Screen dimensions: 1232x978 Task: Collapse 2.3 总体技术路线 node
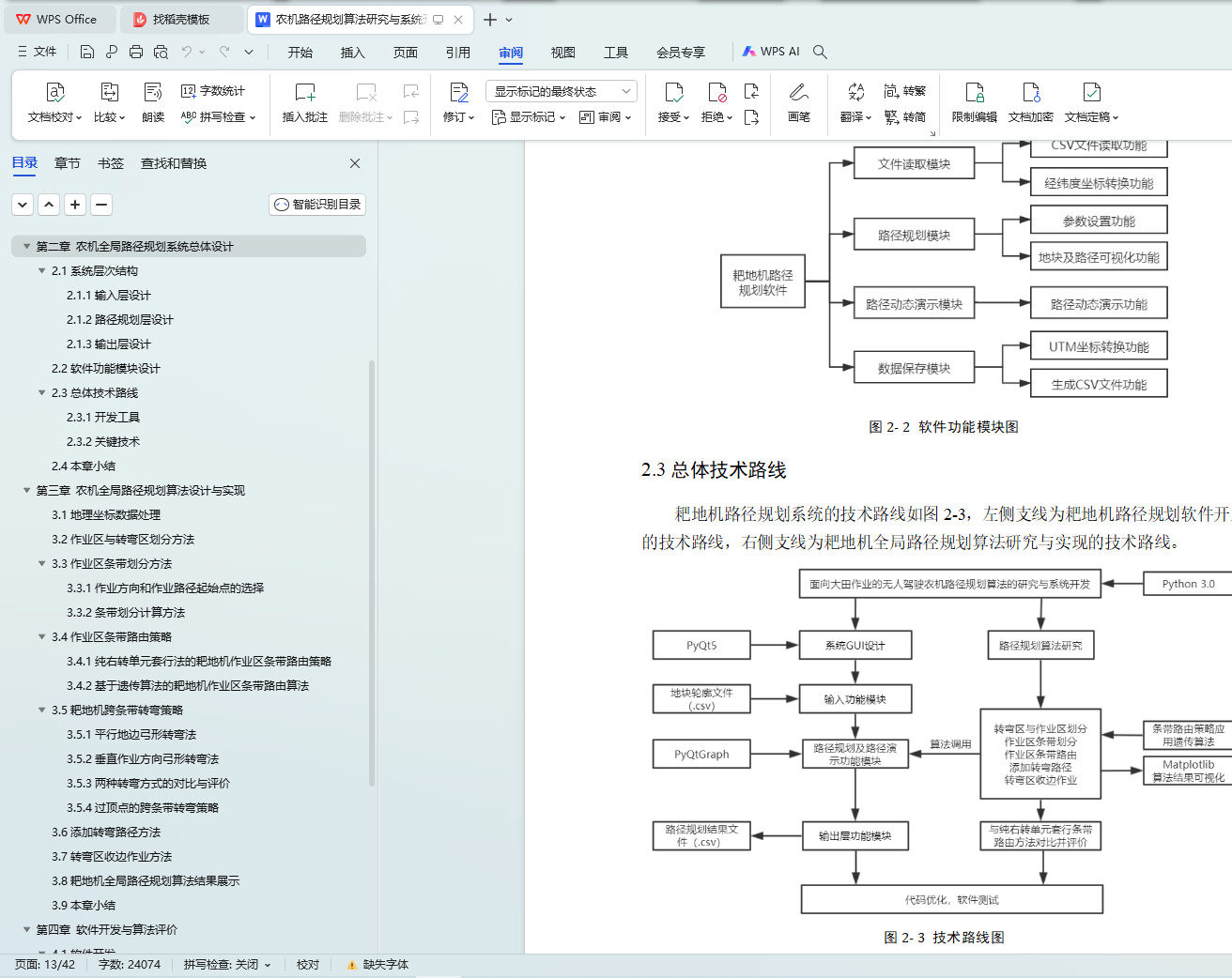41,392
